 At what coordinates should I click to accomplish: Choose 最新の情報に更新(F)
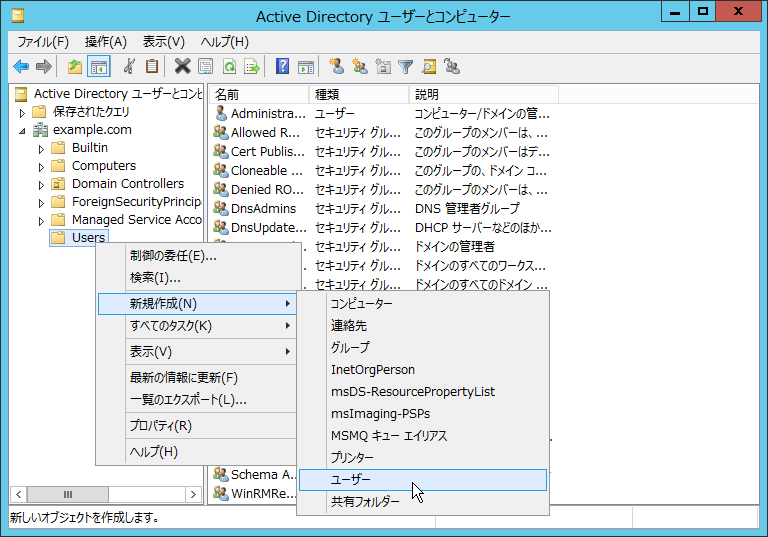pyautogui.click(x=197, y=377)
